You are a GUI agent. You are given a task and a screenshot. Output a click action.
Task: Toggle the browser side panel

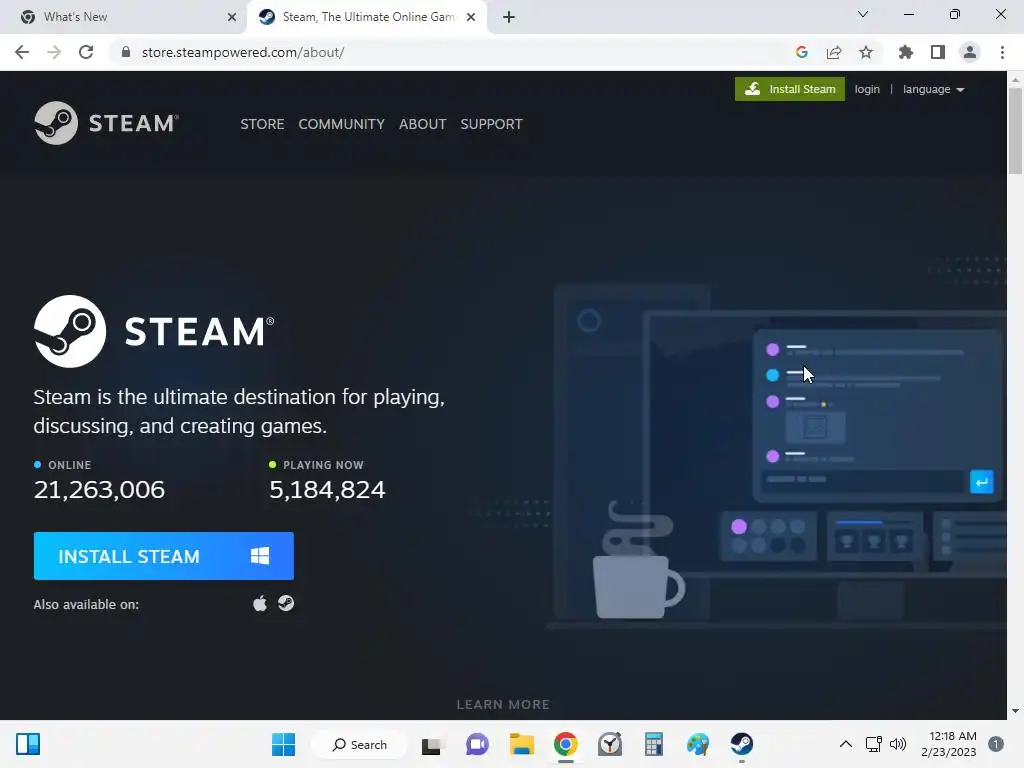point(938,52)
